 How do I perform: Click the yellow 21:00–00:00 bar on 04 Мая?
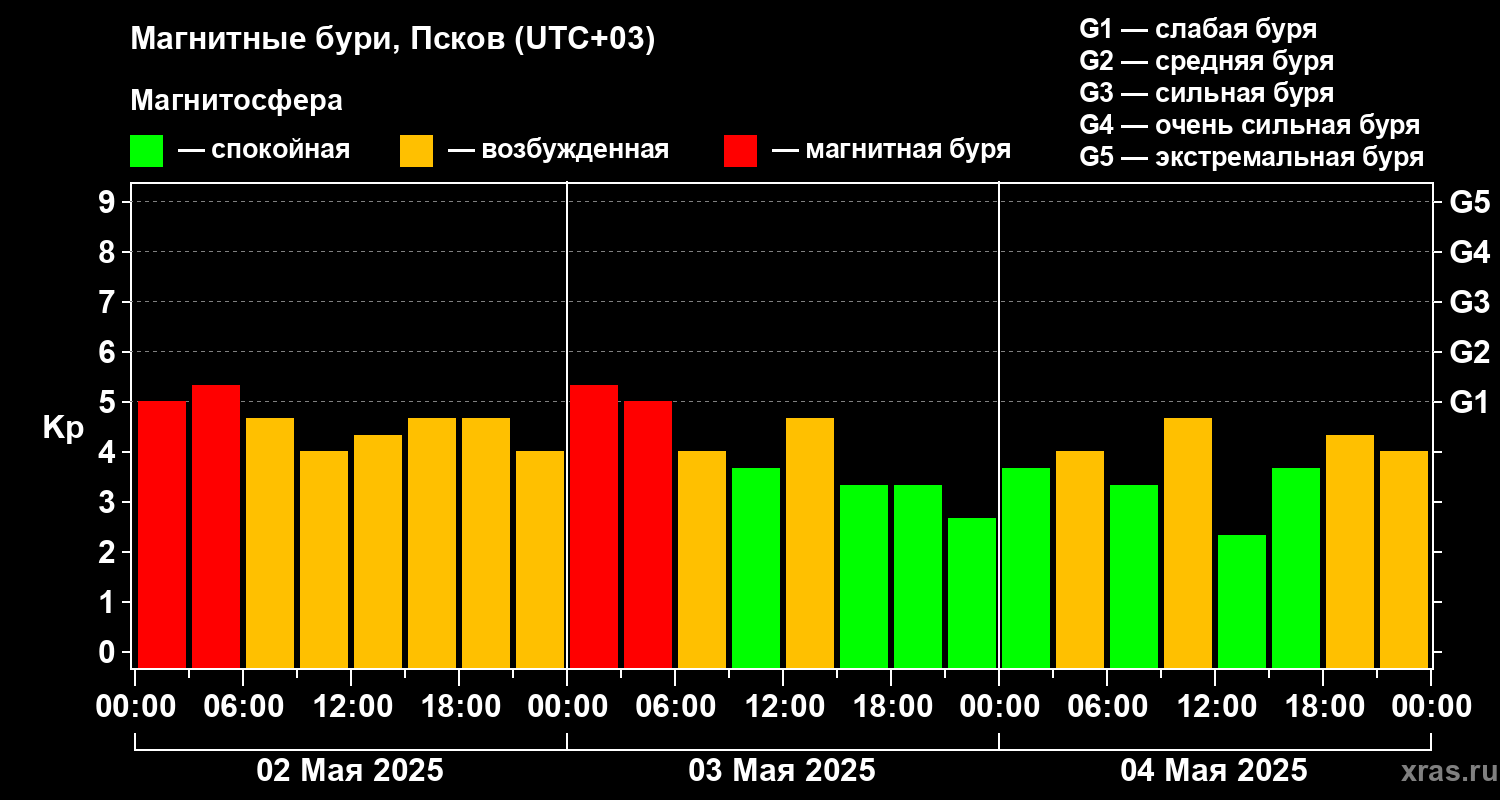1404,559
